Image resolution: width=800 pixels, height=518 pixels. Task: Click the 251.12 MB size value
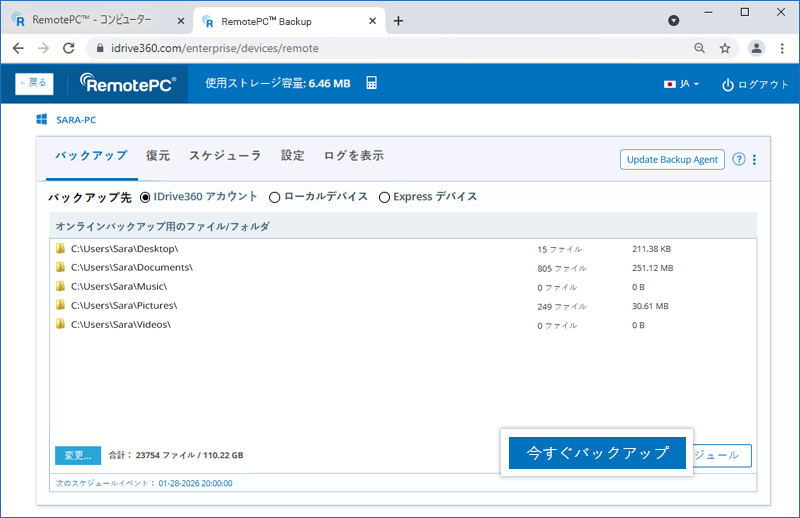(x=653, y=268)
